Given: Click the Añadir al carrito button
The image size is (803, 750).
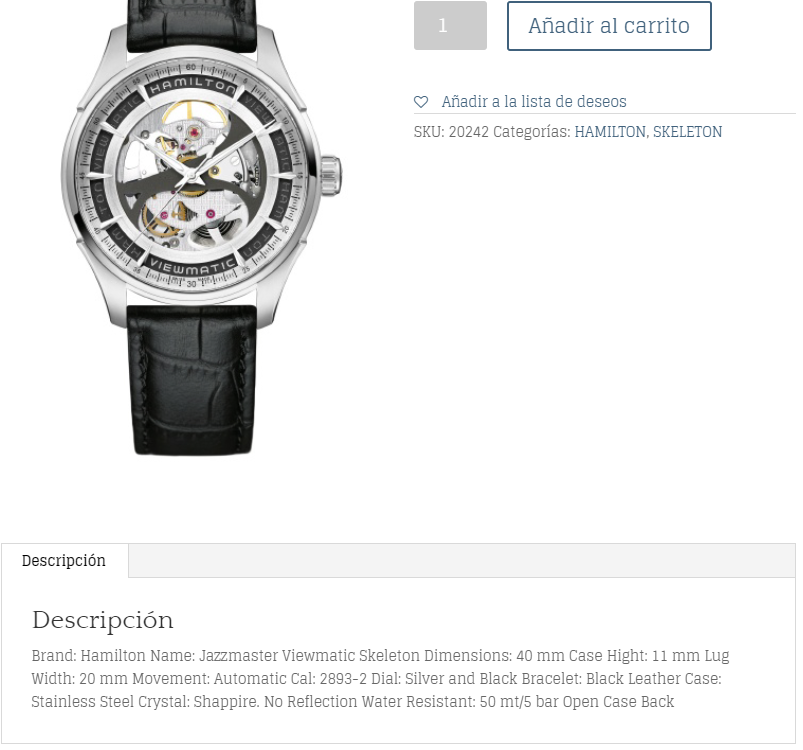Looking at the screenshot, I should tap(609, 26).
